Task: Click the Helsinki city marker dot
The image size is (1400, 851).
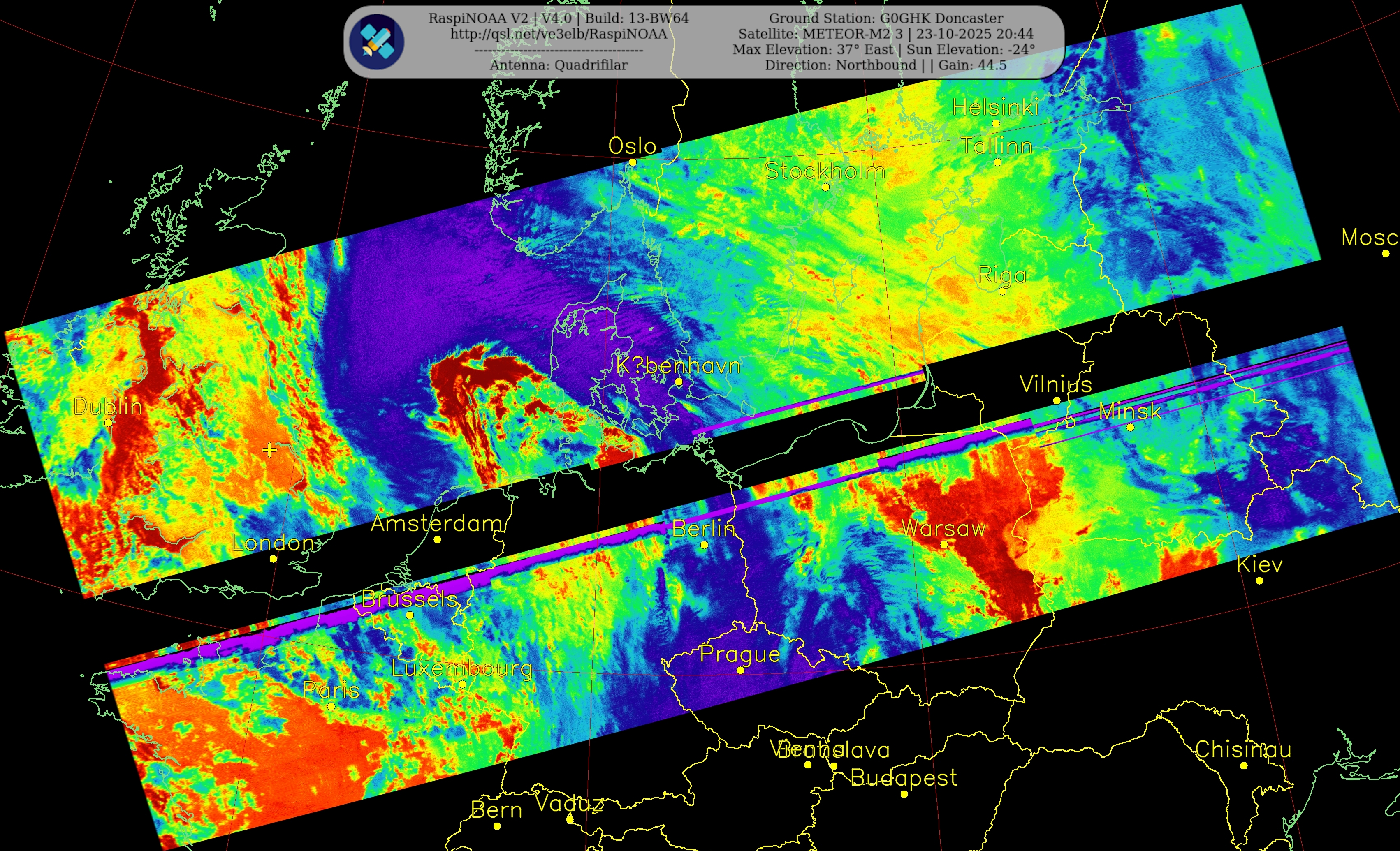Action: pyautogui.click(x=996, y=123)
